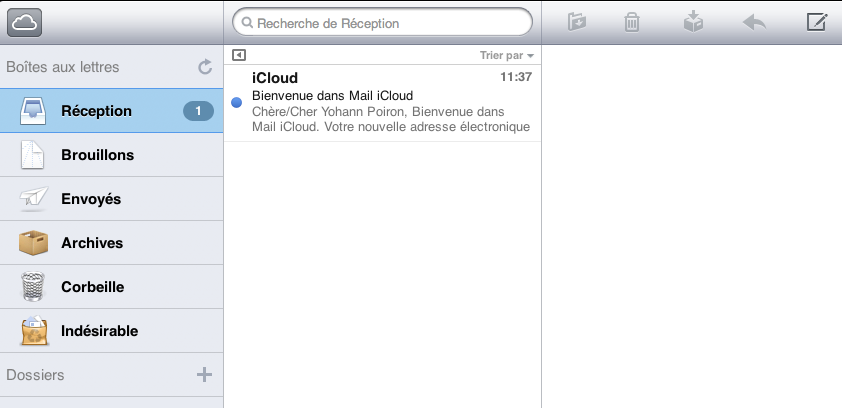
Task: Select the Réception mailbox
Action: click(96, 111)
